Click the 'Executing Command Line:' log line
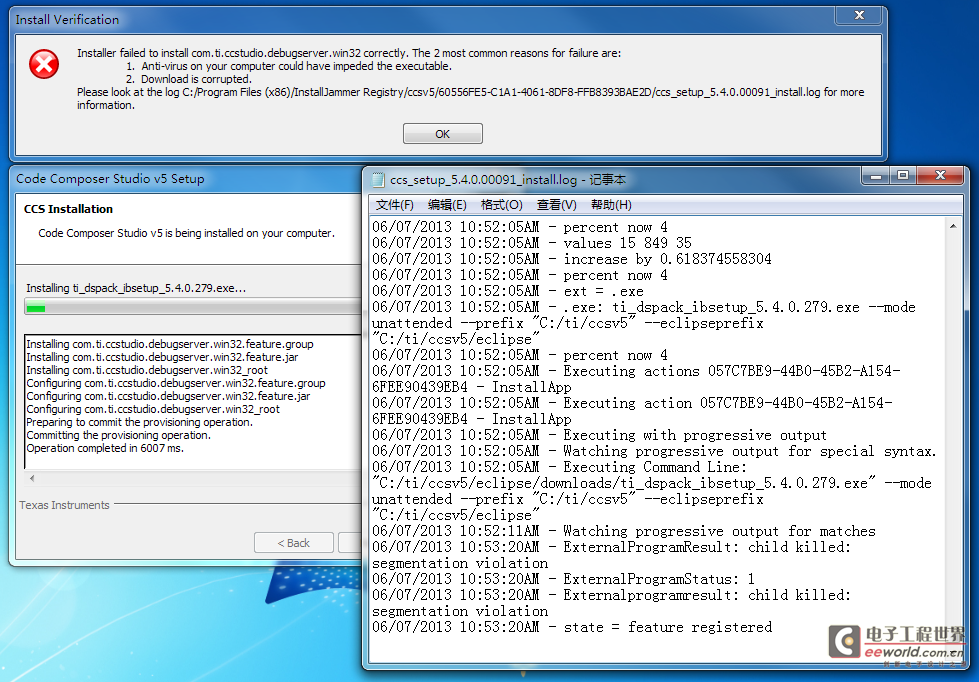 (559, 467)
